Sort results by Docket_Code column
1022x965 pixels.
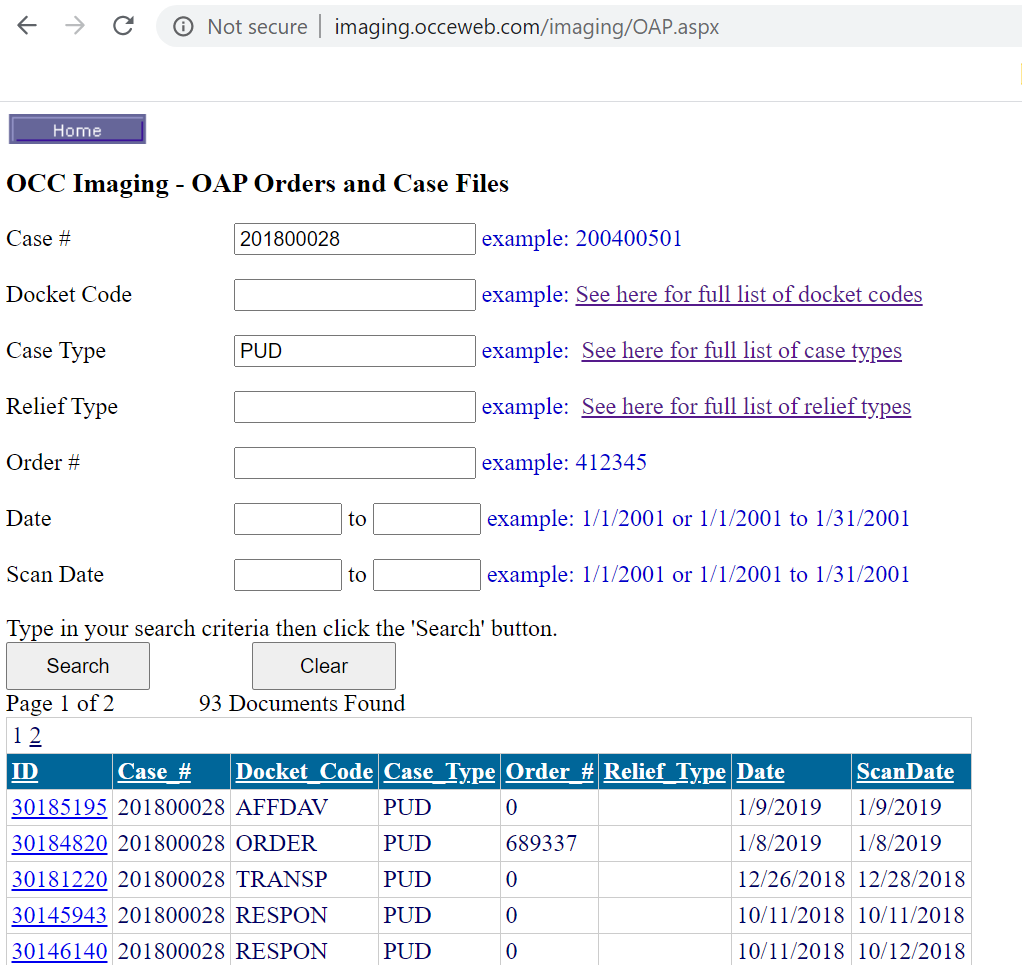click(304, 772)
